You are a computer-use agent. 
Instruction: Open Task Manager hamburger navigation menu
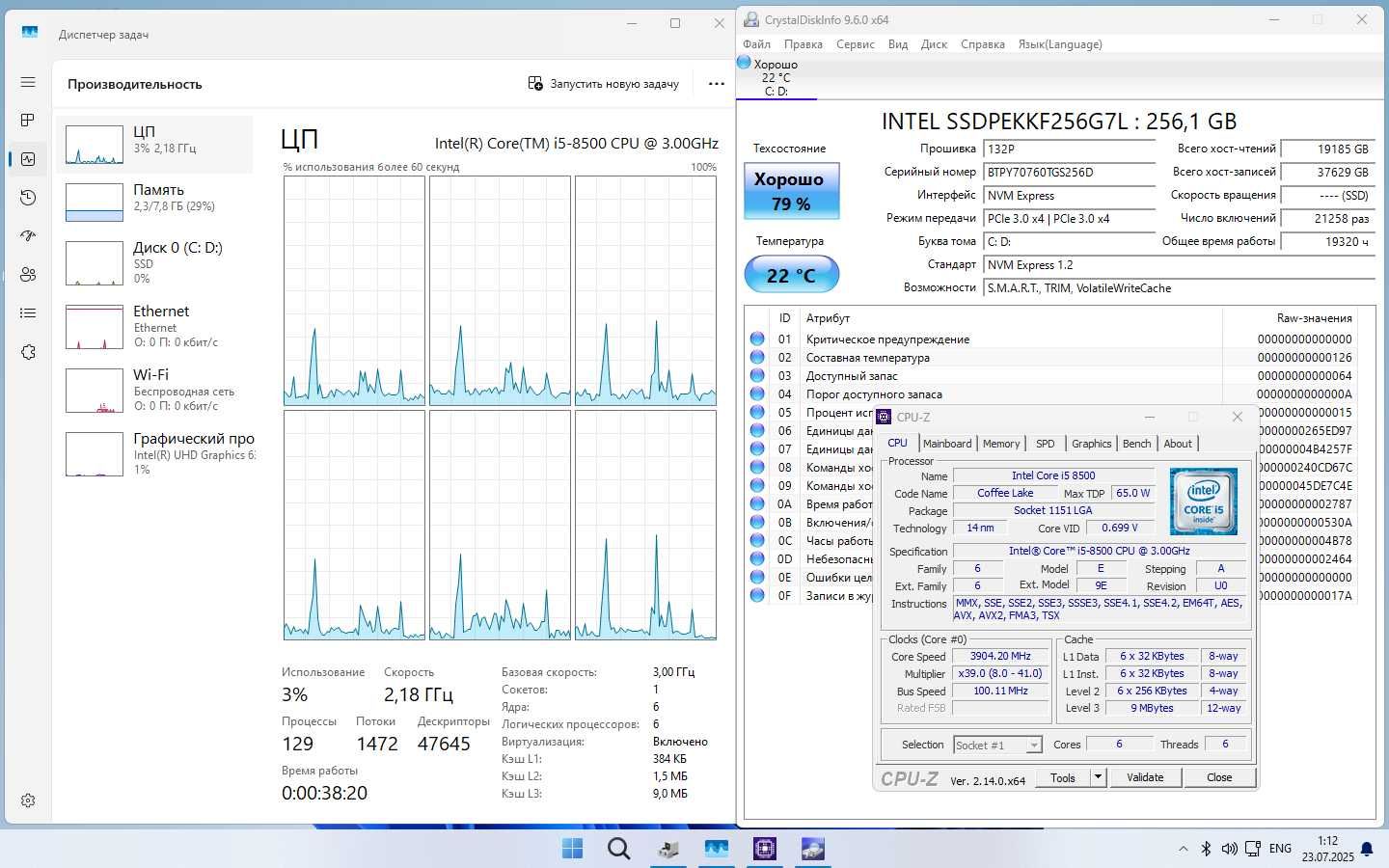(28, 82)
